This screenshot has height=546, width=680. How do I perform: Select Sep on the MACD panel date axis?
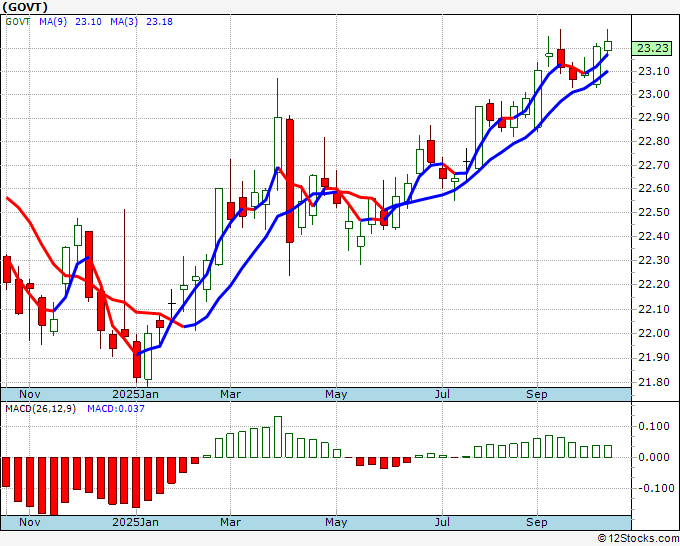(537, 522)
